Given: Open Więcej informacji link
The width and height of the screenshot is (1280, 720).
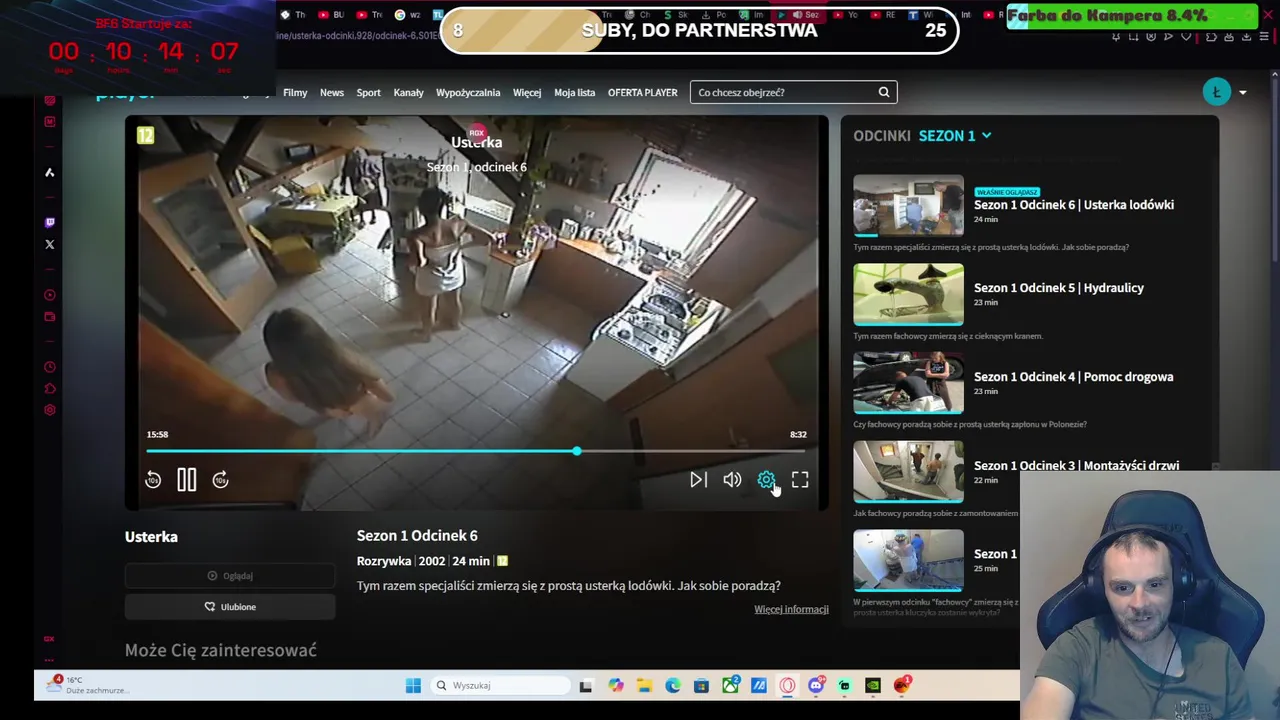Looking at the screenshot, I should [x=791, y=609].
